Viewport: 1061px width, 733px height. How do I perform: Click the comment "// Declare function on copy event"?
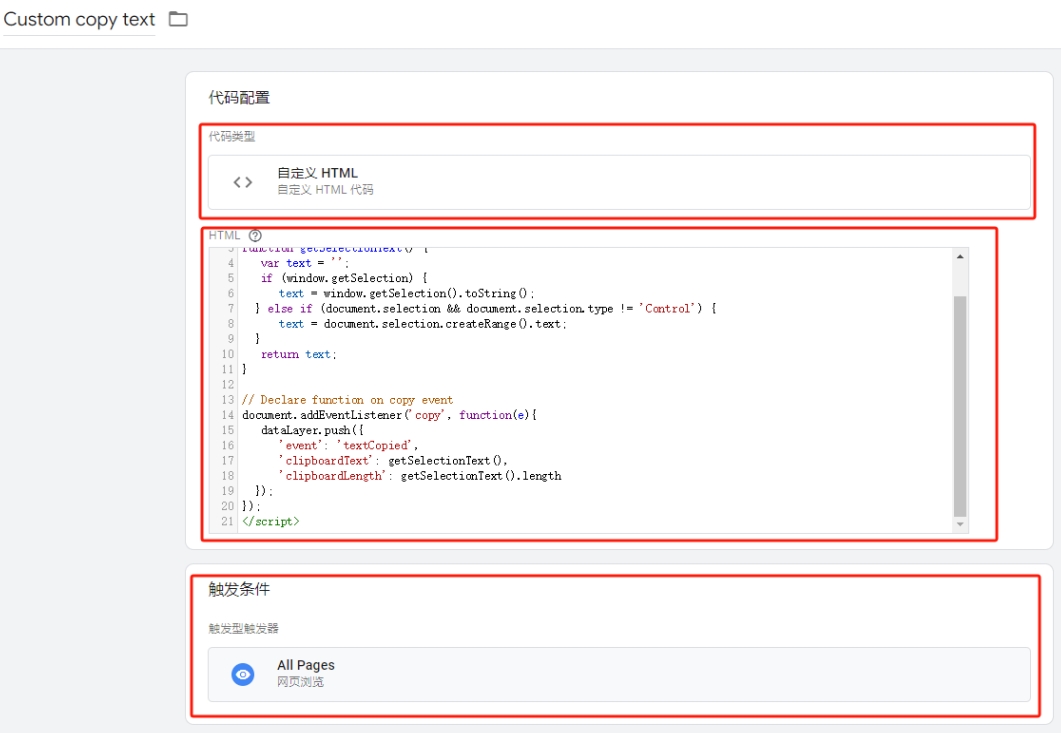coord(347,400)
